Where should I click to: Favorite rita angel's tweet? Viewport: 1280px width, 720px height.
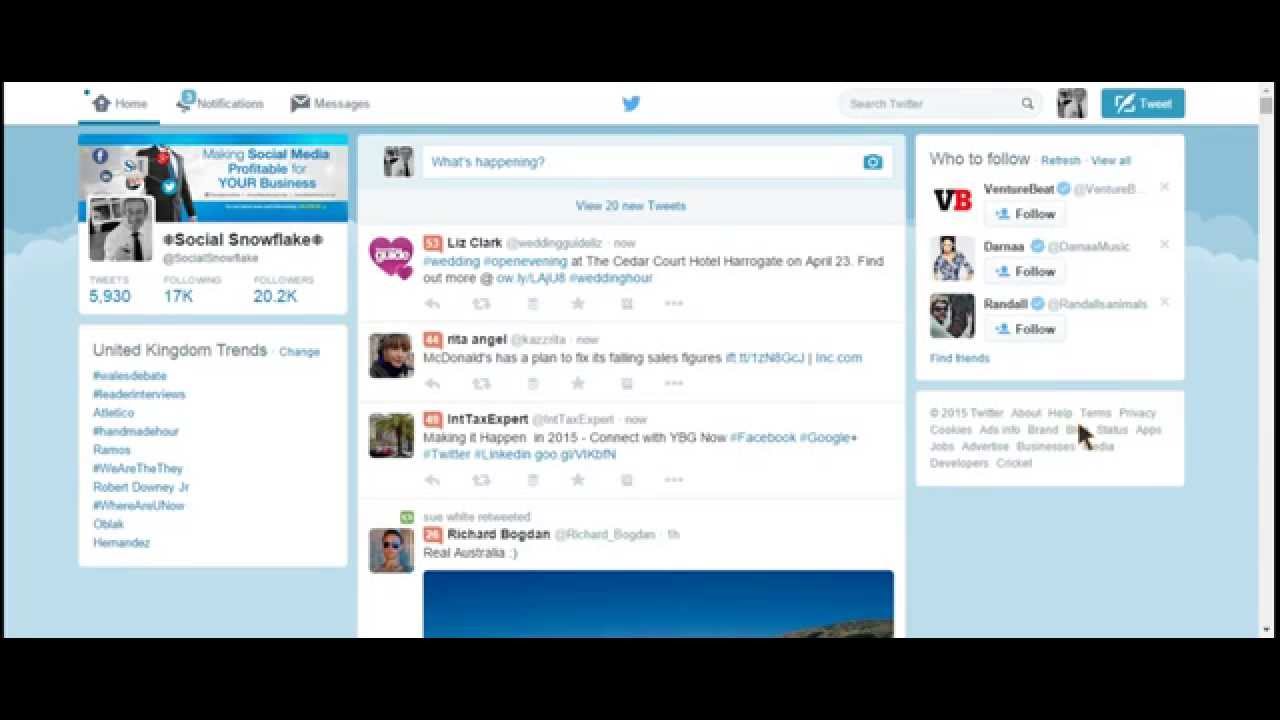tap(577, 383)
